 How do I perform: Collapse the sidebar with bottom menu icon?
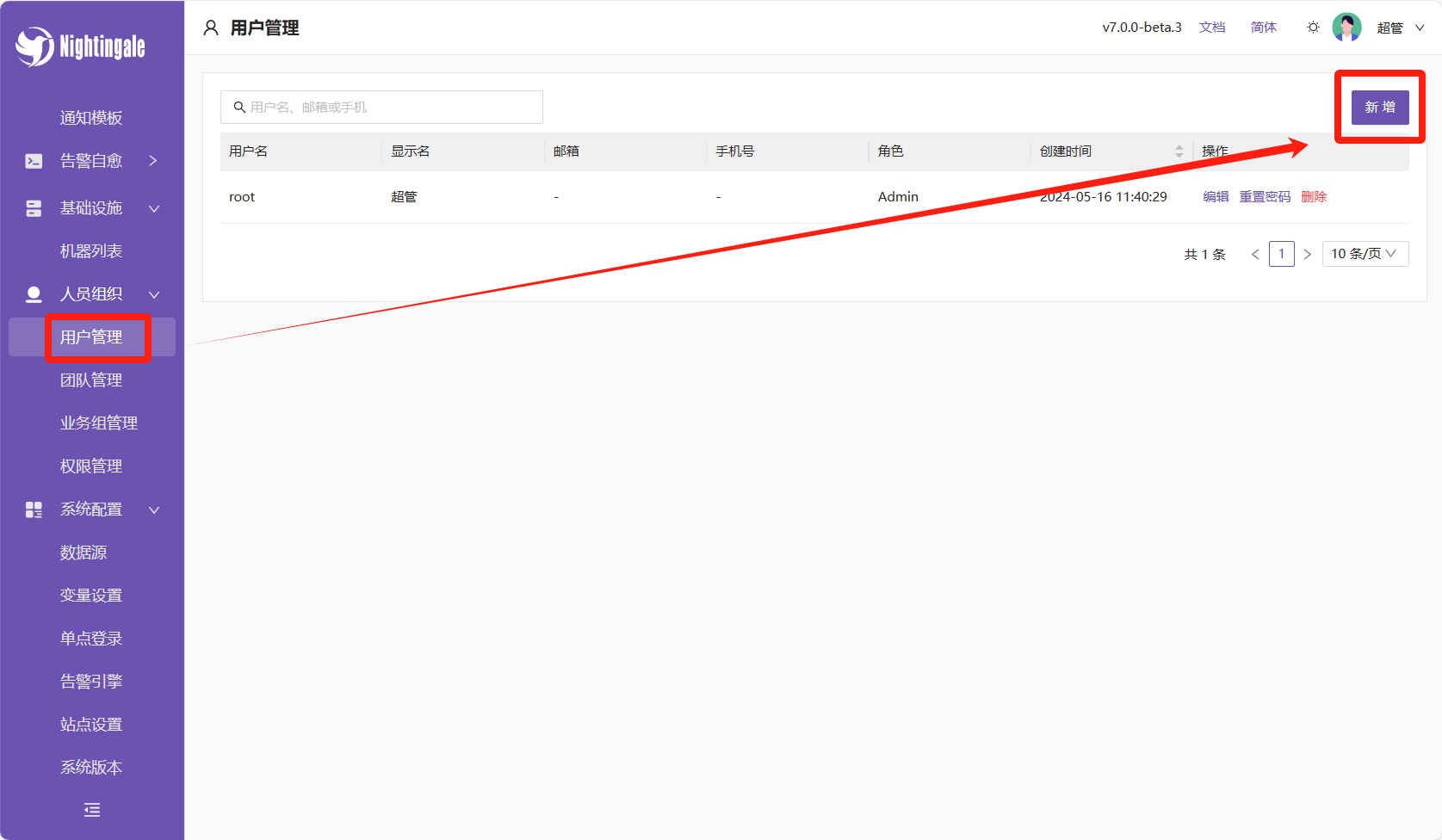92,810
